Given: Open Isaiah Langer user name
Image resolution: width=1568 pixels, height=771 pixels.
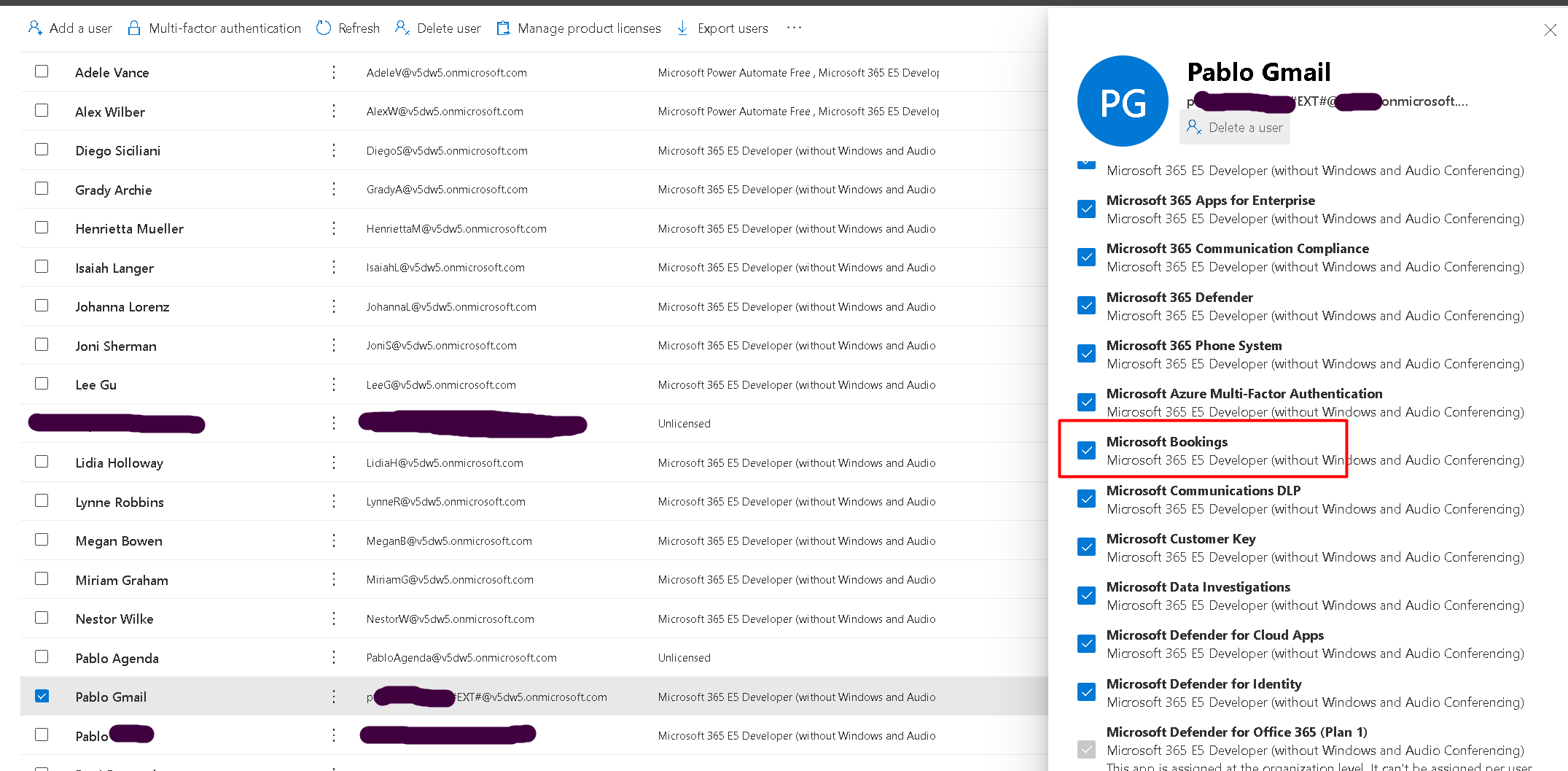Looking at the screenshot, I should pos(114,268).
